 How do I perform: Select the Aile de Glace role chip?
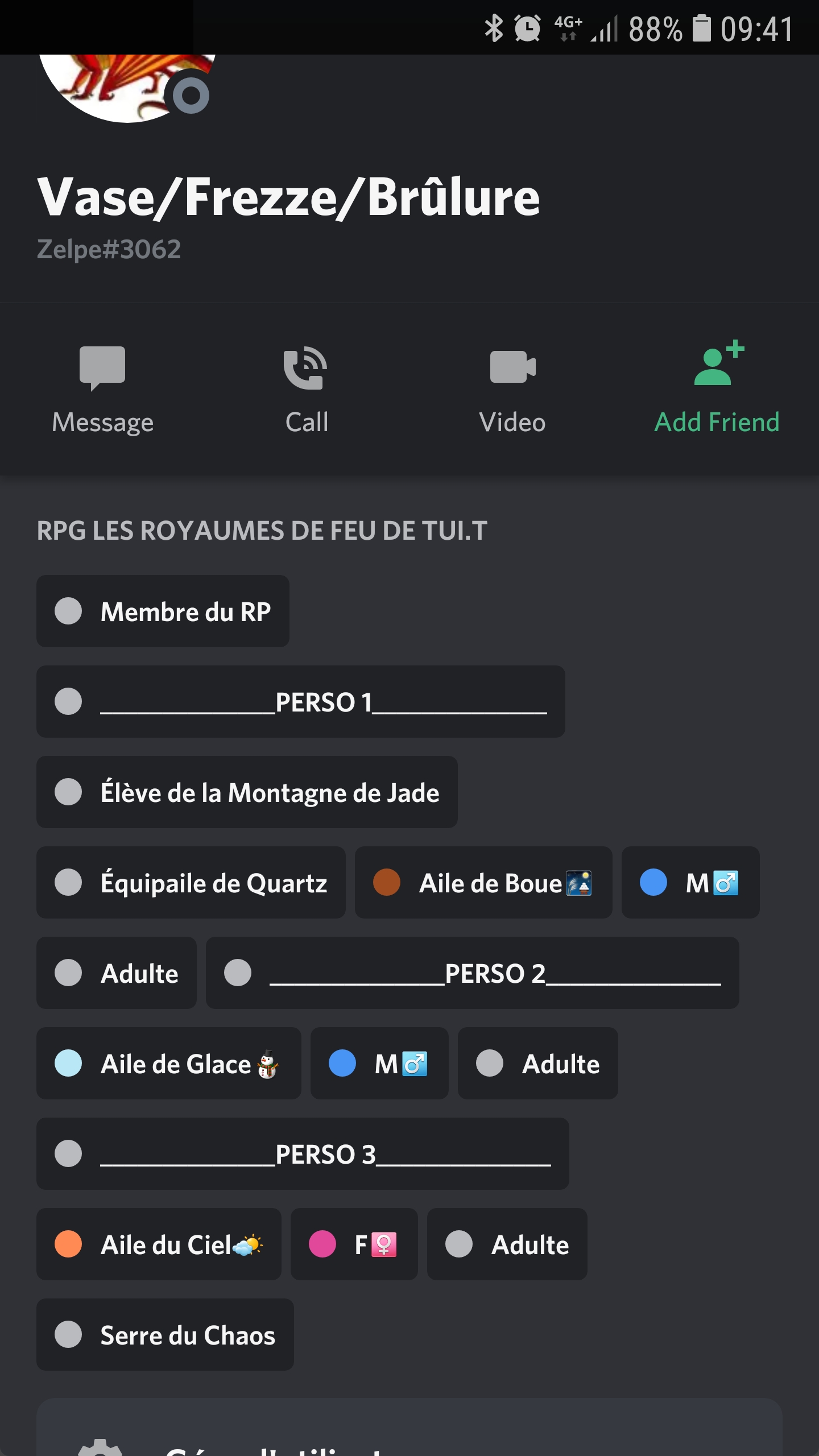(168, 1064)
